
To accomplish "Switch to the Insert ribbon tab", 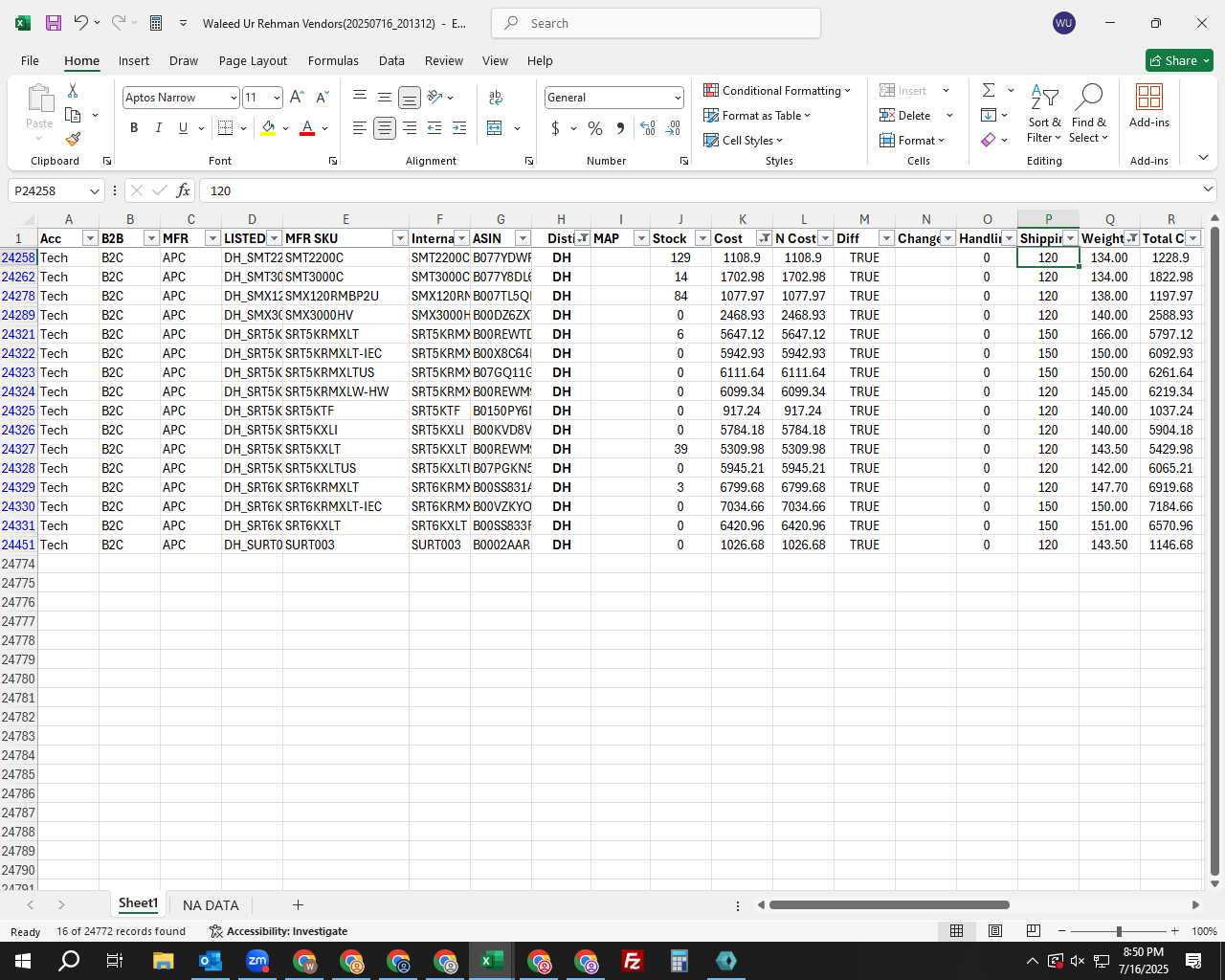I will (134, 60).
